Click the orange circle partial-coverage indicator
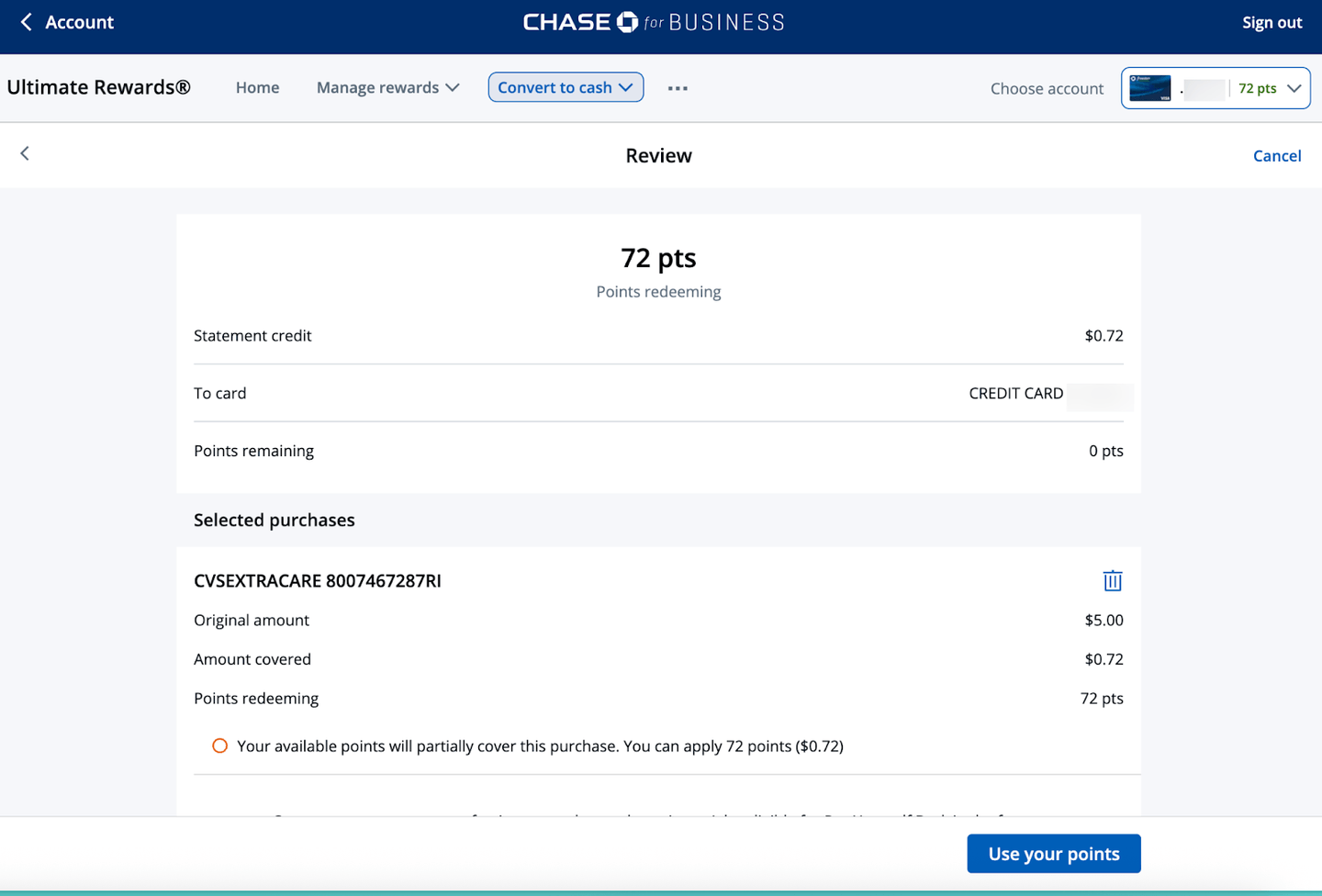The image size is (1322, 896). coord(219,745)
